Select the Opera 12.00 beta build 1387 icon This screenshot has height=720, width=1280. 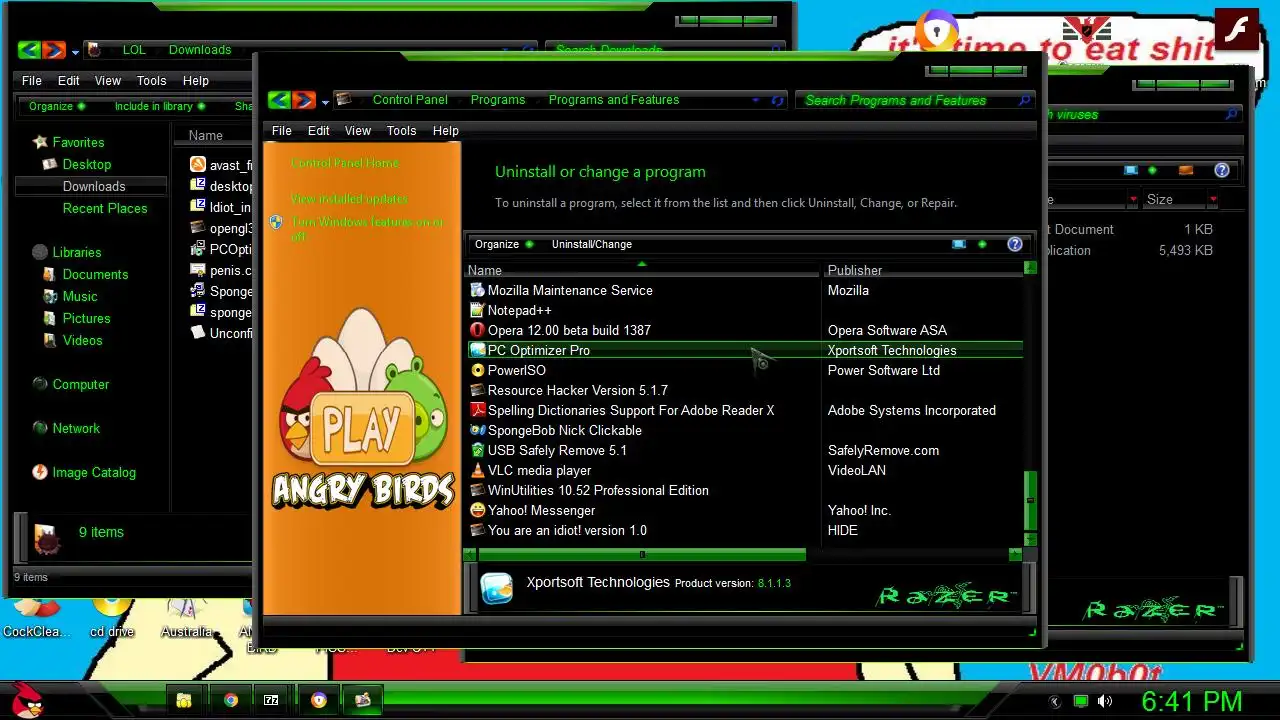478,330
